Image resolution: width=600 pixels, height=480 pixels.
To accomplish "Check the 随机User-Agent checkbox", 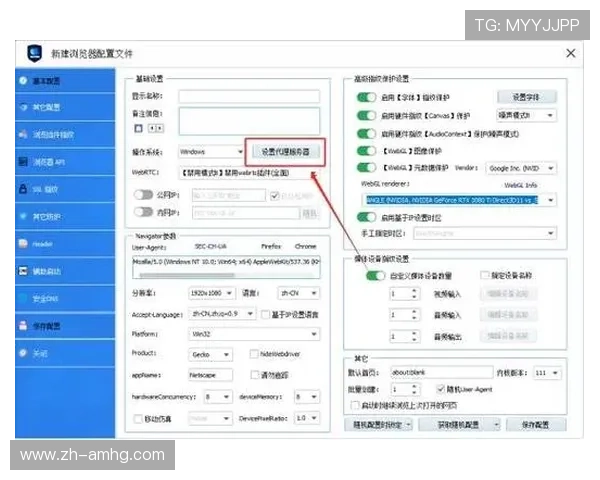I will click(x=440, y=389).
